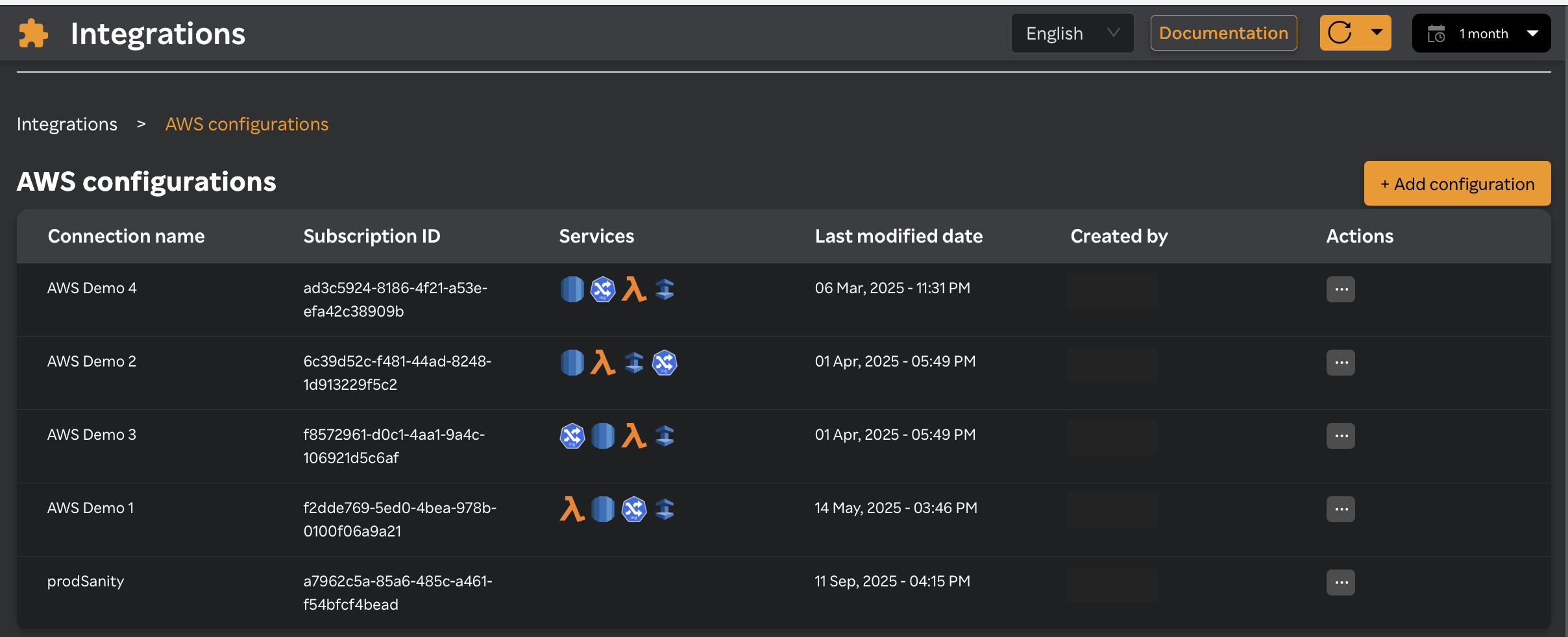The height and width of the screenshot is (637, 1568).
Task: Select the AWS Demo 2 connection name
Action: pos(92,361)
